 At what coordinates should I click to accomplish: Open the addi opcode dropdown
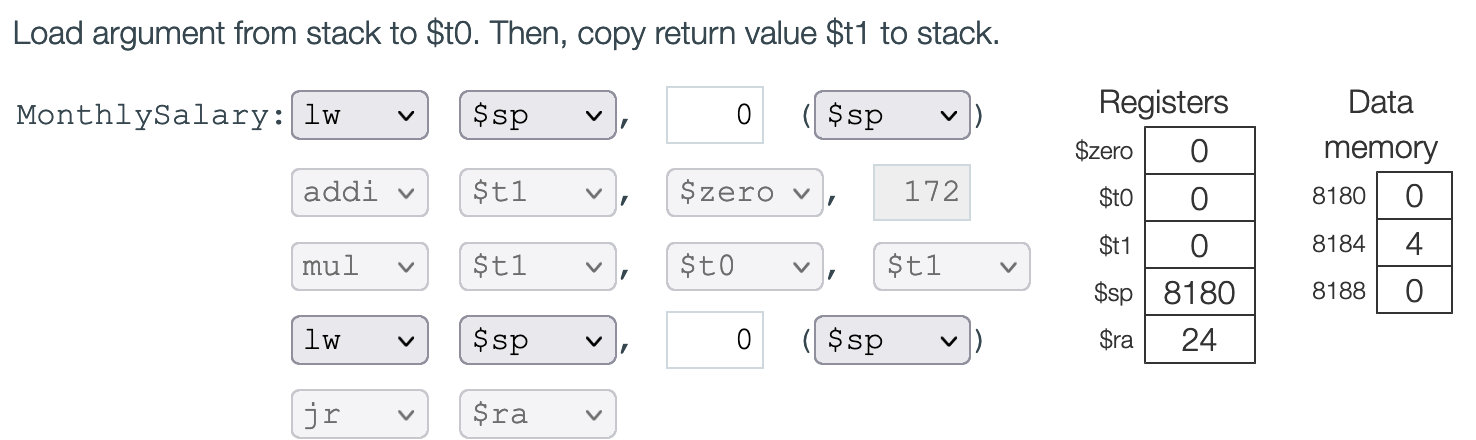[x=359, y=191]
